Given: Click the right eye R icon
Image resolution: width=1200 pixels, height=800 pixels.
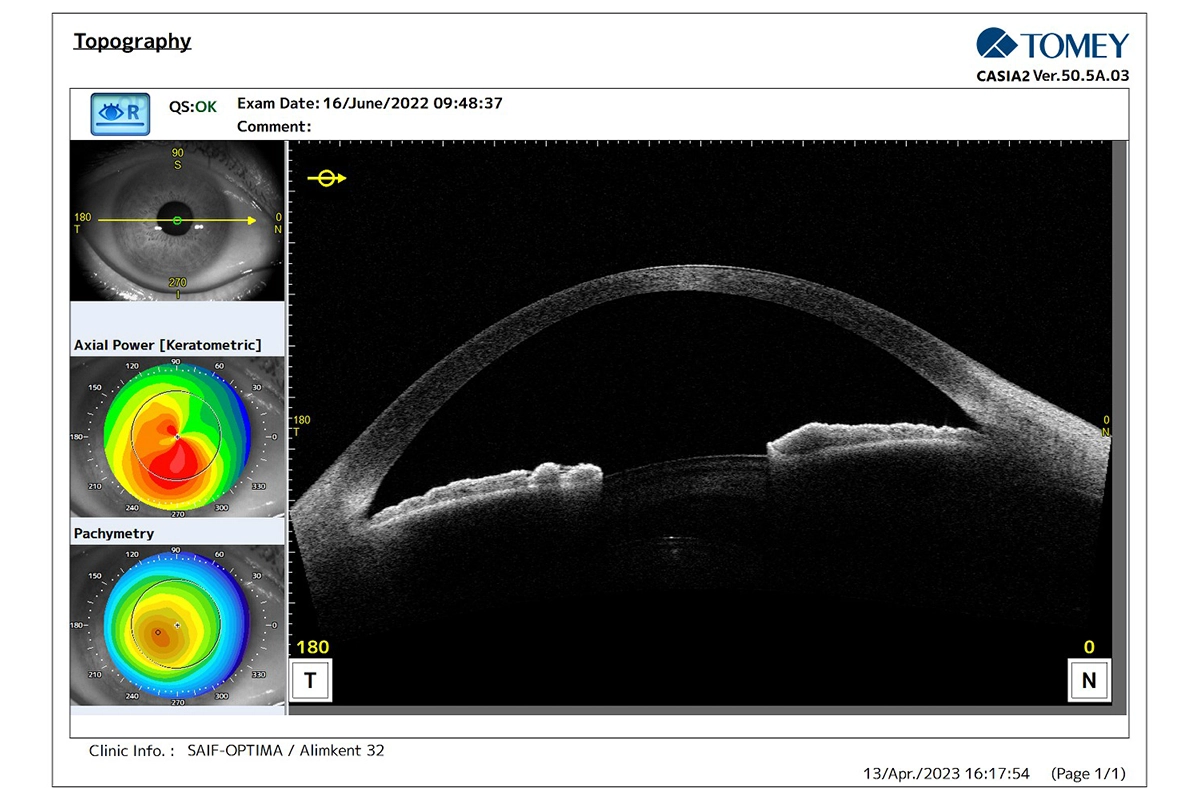Looking at the screenshot, I should (x=120, y=114).
